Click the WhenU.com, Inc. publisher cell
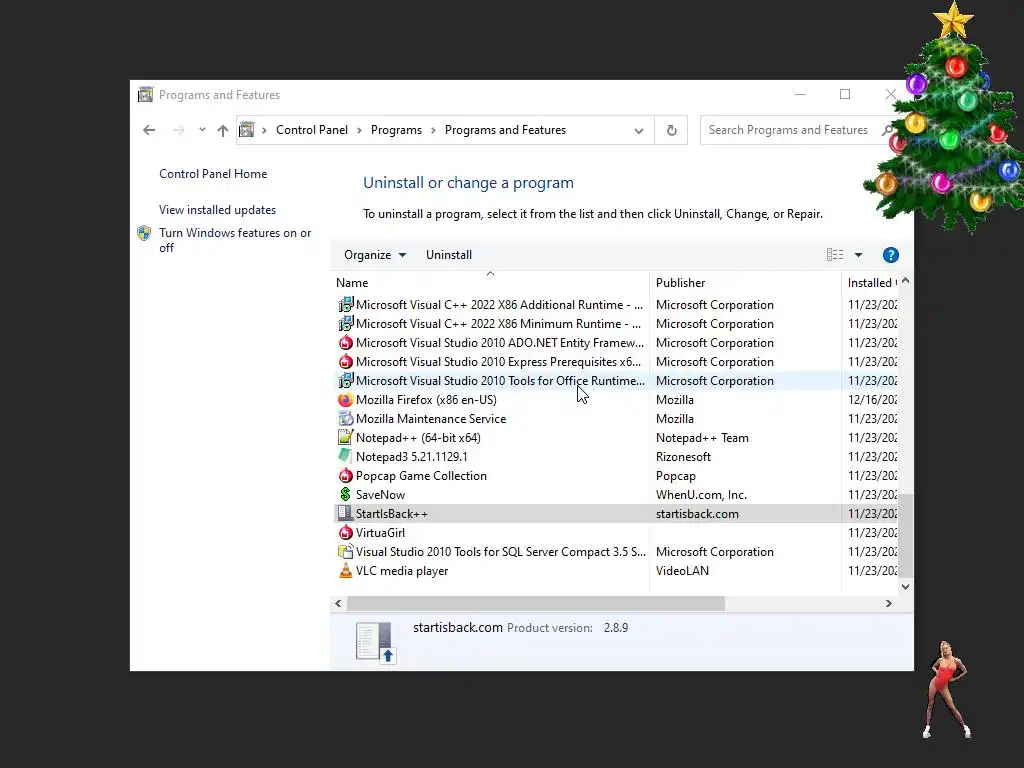1024x768 pixels. 701,494
